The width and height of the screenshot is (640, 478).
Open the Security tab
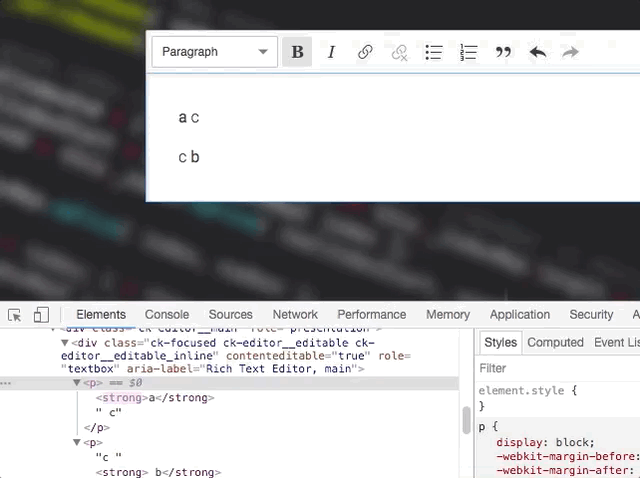click(591, 314)
